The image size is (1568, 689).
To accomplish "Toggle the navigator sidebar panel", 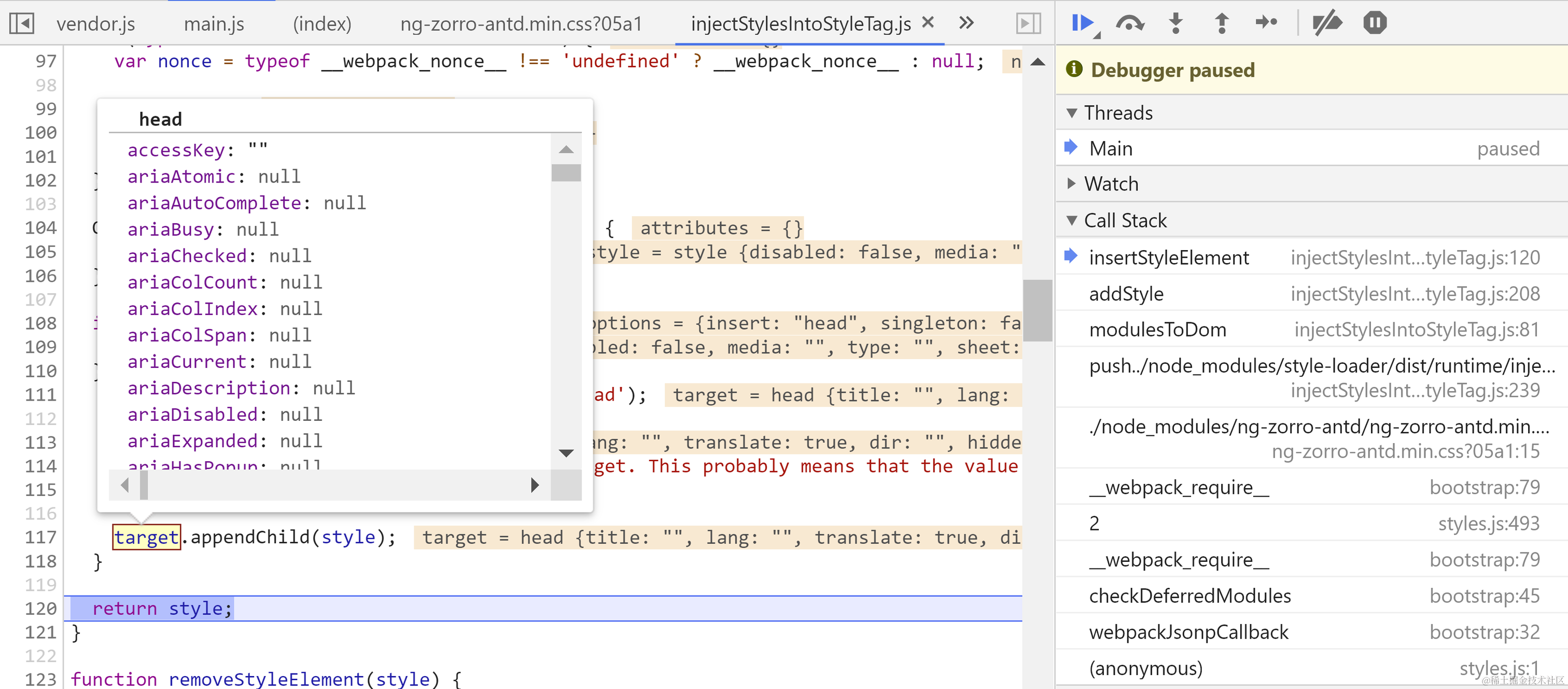I will (22, 23).
